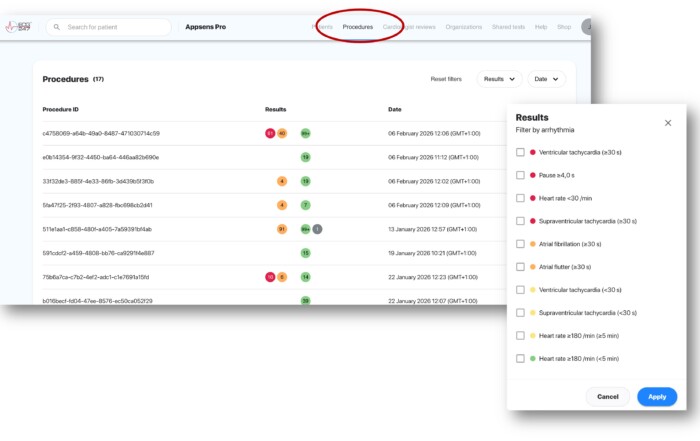Close the Results filter panel
This screenshot has height=441, width=700.
[668, 123]
